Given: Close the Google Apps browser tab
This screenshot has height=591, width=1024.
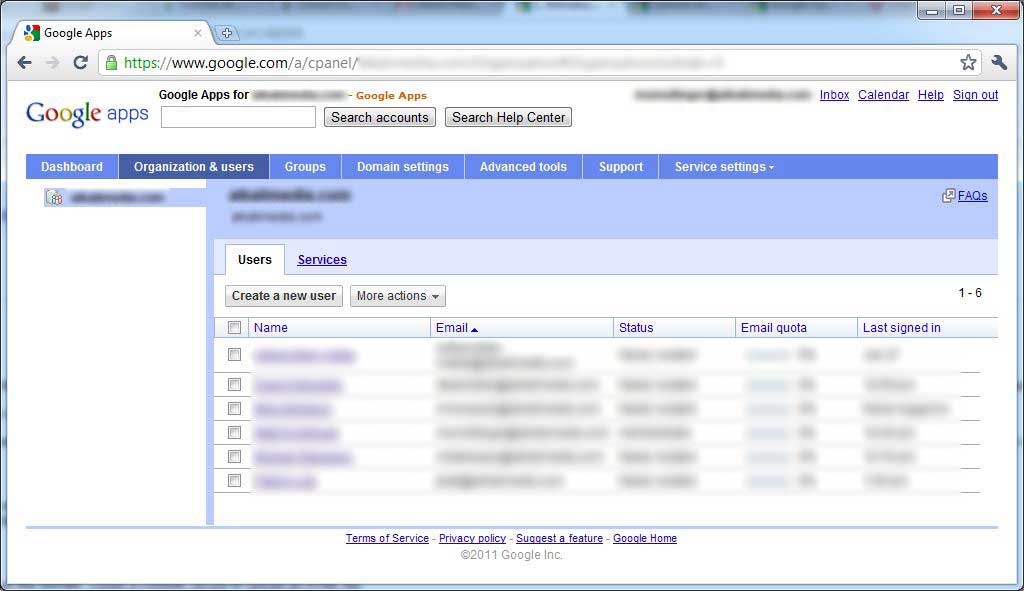Looking at the screenshot, I should (x=198, y=33).
